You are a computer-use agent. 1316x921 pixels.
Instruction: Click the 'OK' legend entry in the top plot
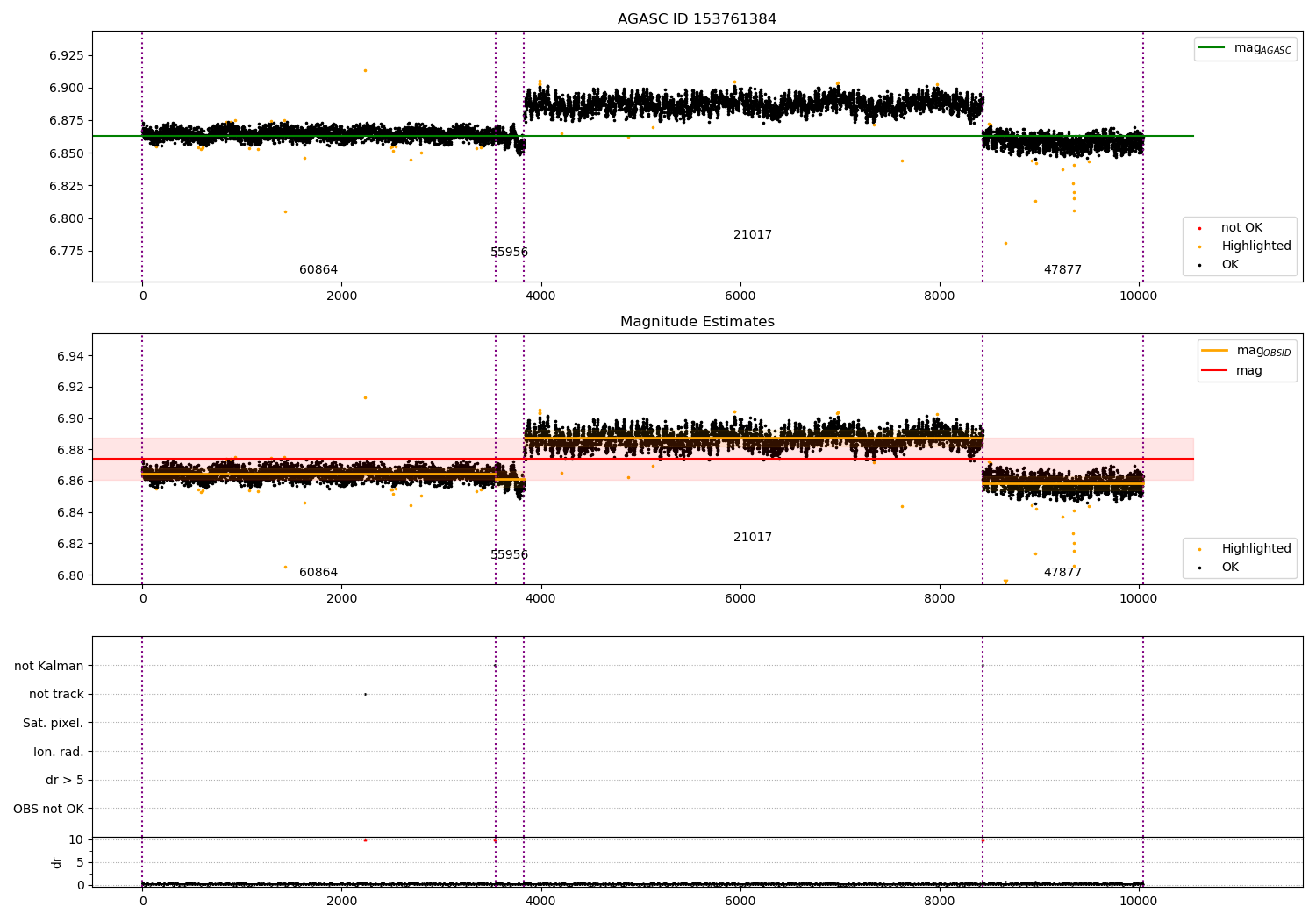(1230, 265)
